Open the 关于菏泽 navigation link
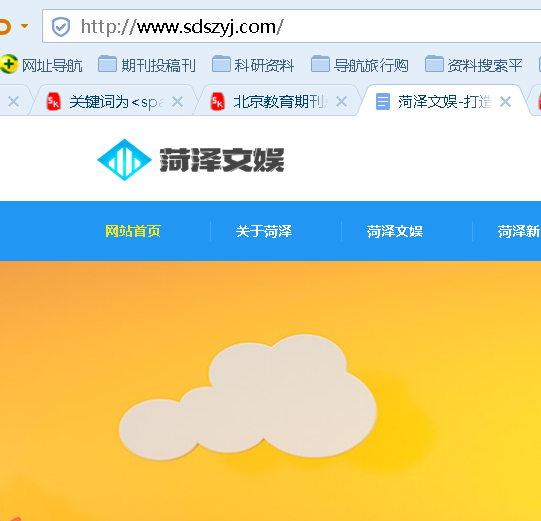 point(264,231)
